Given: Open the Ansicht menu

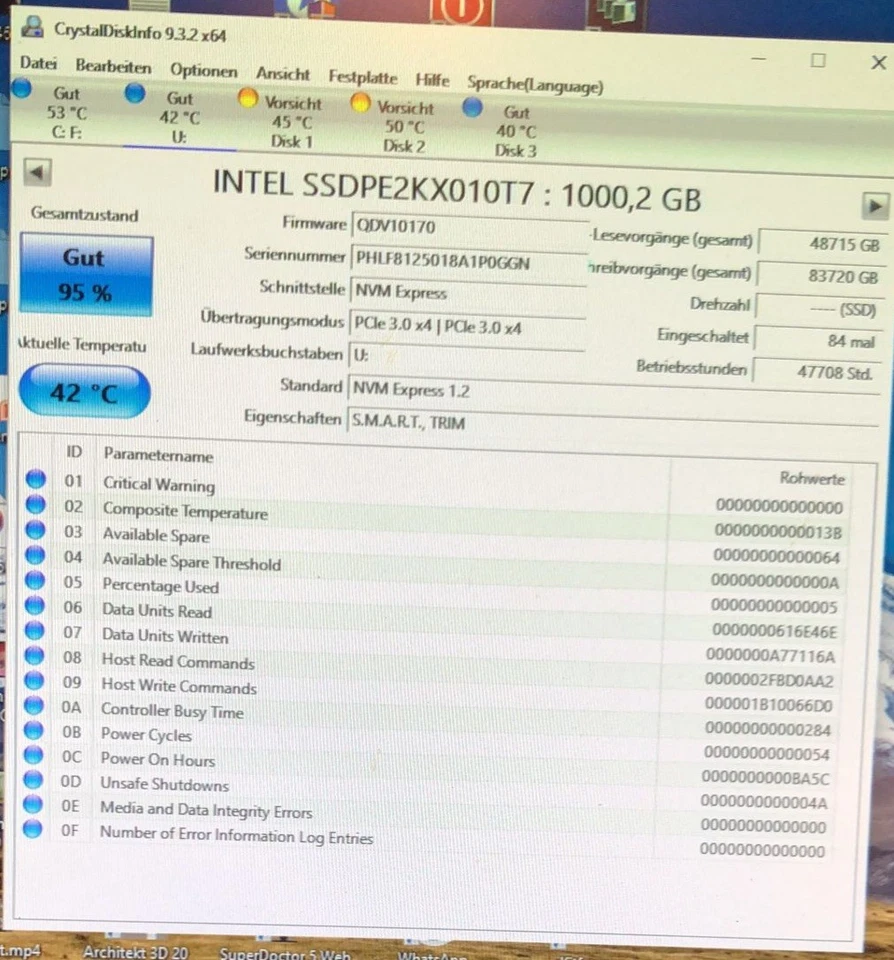Looking at the screenshot, I should (x=283, y=73).
